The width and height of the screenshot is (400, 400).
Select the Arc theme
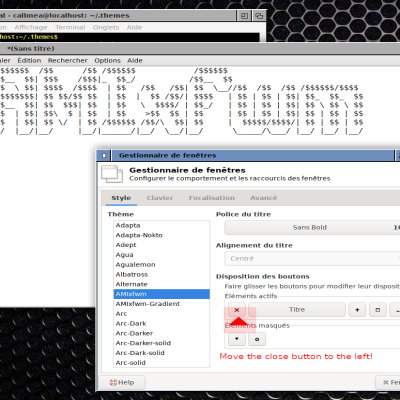point(161,314)
